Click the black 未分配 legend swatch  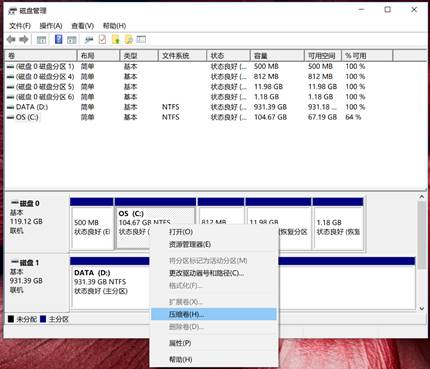pos(11,319)
